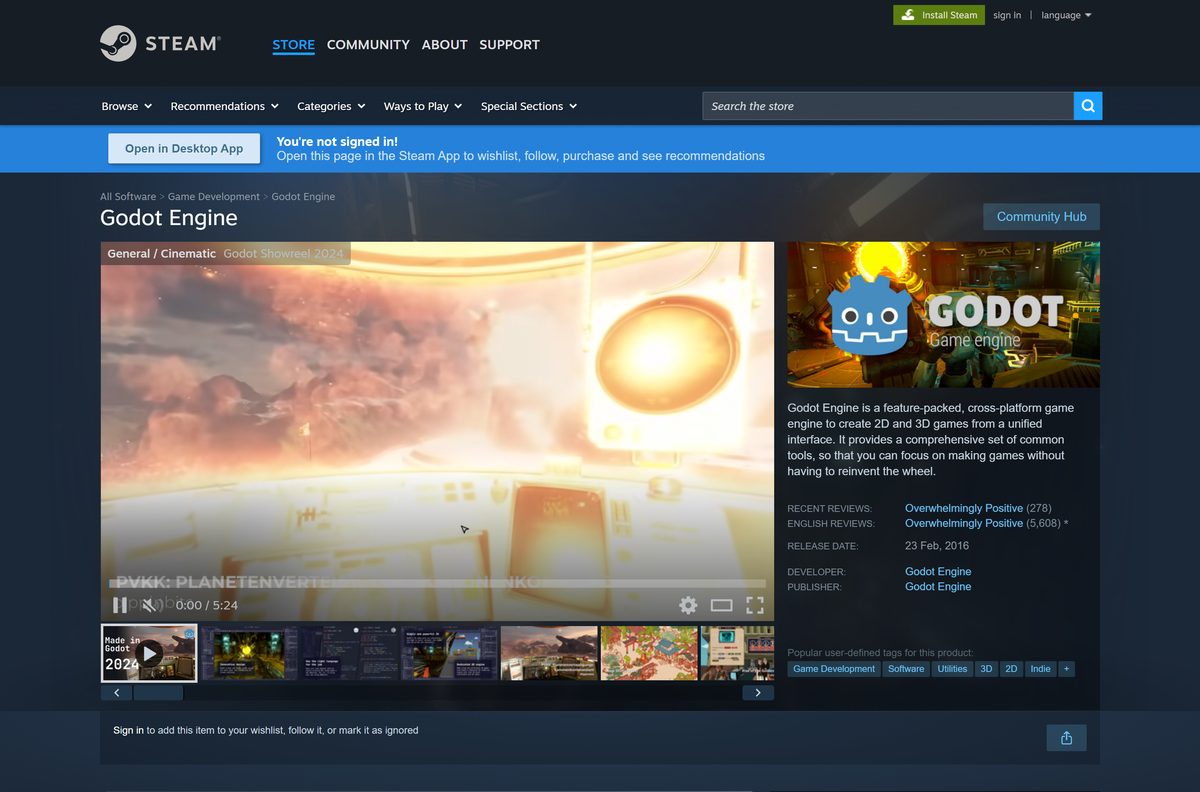1200x792 pixels.
Task: Move thumbnail strip left with arrow
Action: click(x=117, y=692)
